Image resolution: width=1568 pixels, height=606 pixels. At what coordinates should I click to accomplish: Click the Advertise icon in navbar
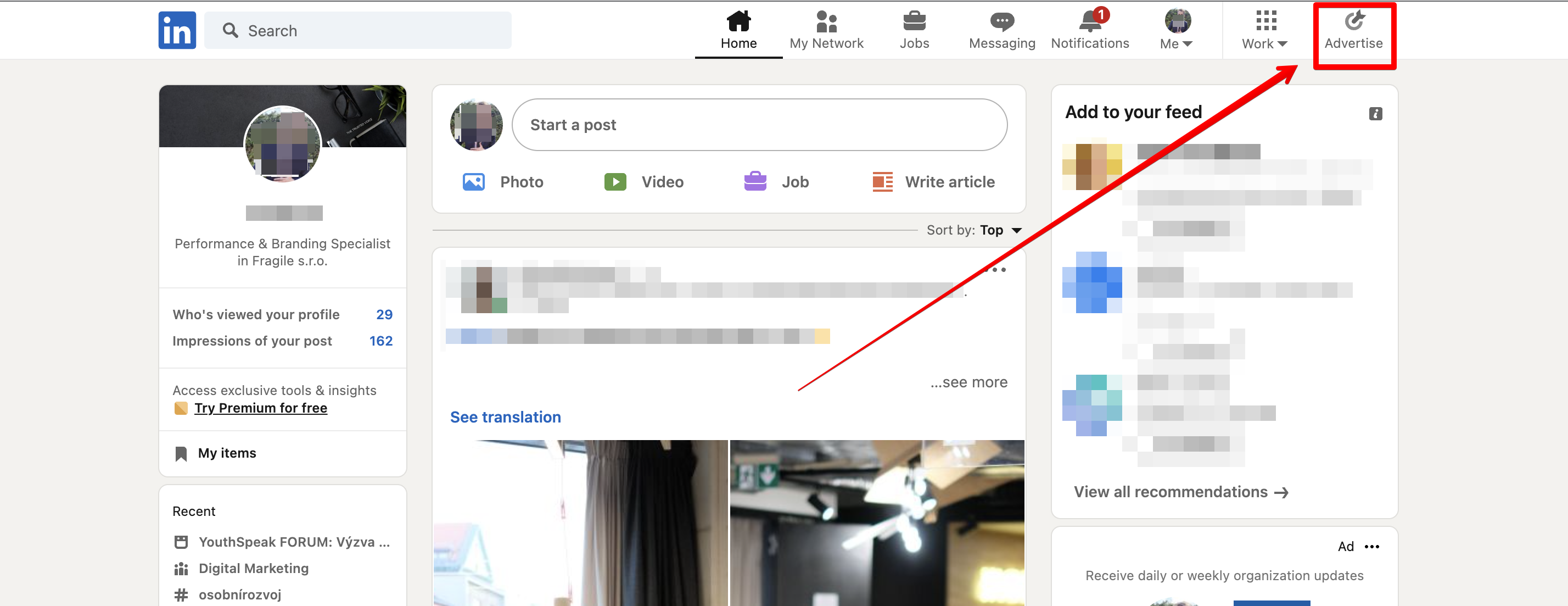1353,22
